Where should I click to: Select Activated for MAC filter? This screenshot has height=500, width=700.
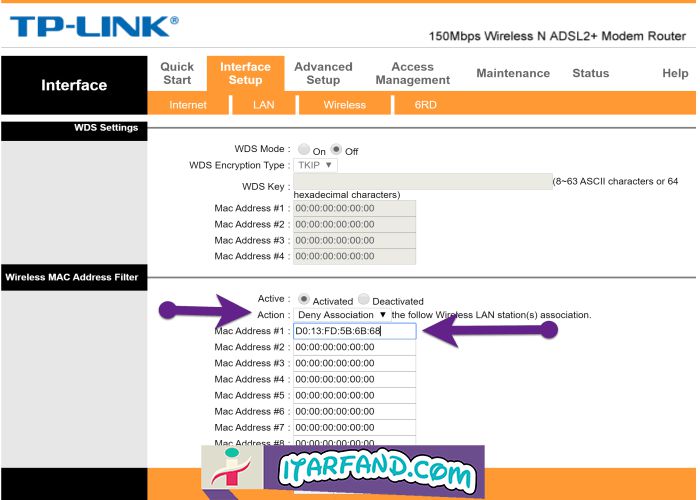tap(304, 299)
